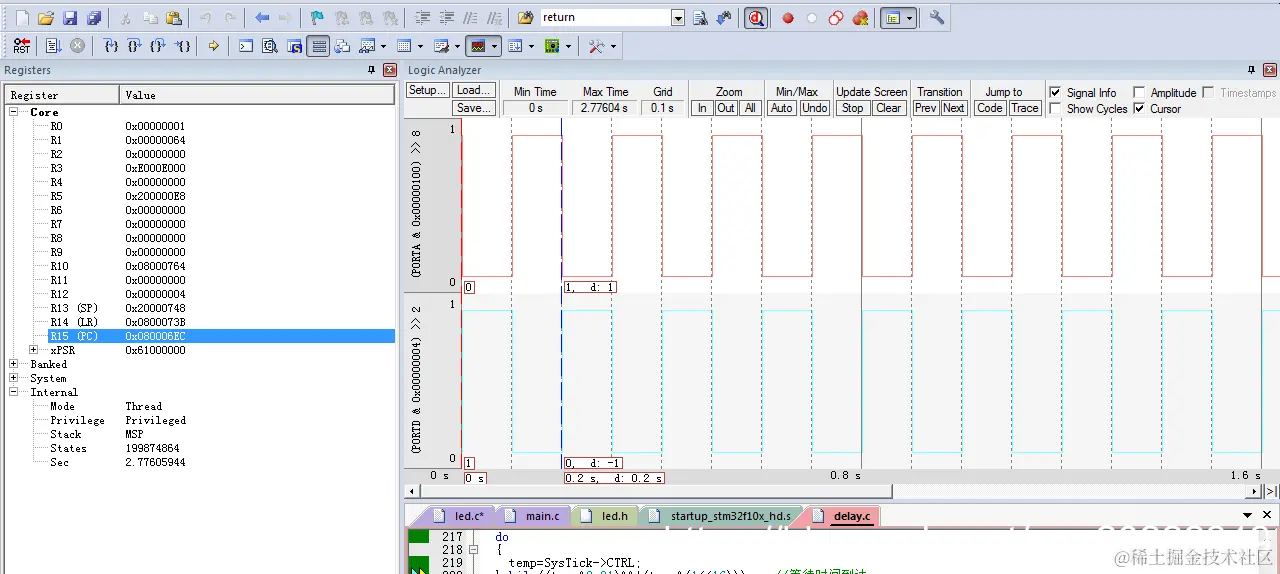This screenshot has width=1280, height=574.
Task: Step over the current line
Action: pyautogui.click(x=135, y=46)
